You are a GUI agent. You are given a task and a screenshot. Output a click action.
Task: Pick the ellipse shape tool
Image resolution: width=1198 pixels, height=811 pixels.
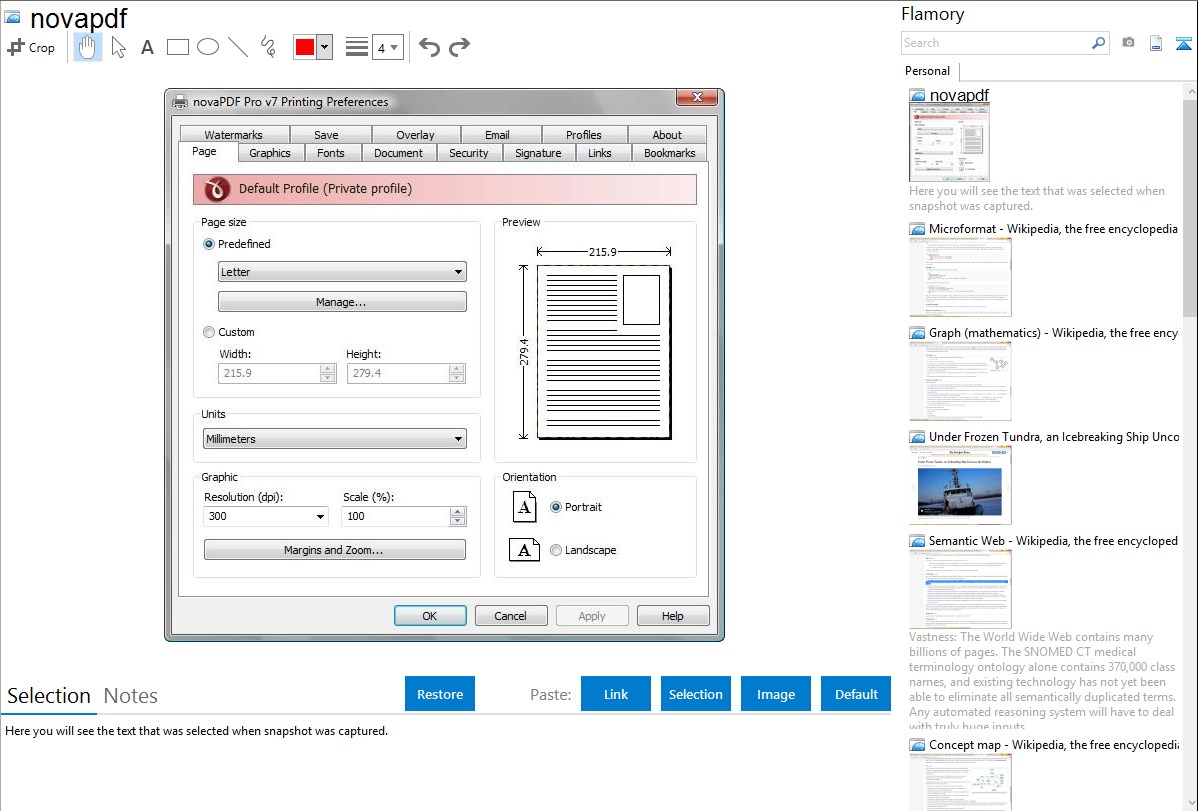coord(208,47)
